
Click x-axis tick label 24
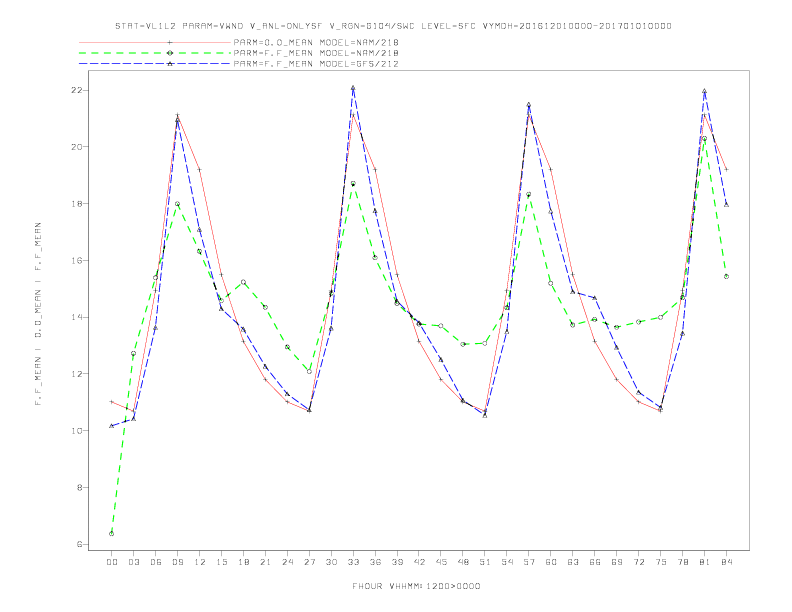(x=287, y=562)
